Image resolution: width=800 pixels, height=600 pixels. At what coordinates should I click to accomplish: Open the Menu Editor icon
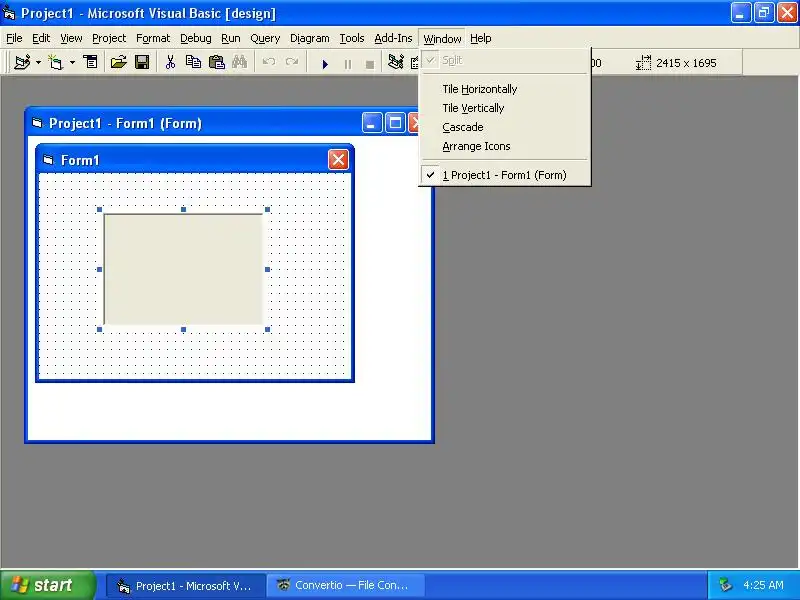[x=91, y=62]
